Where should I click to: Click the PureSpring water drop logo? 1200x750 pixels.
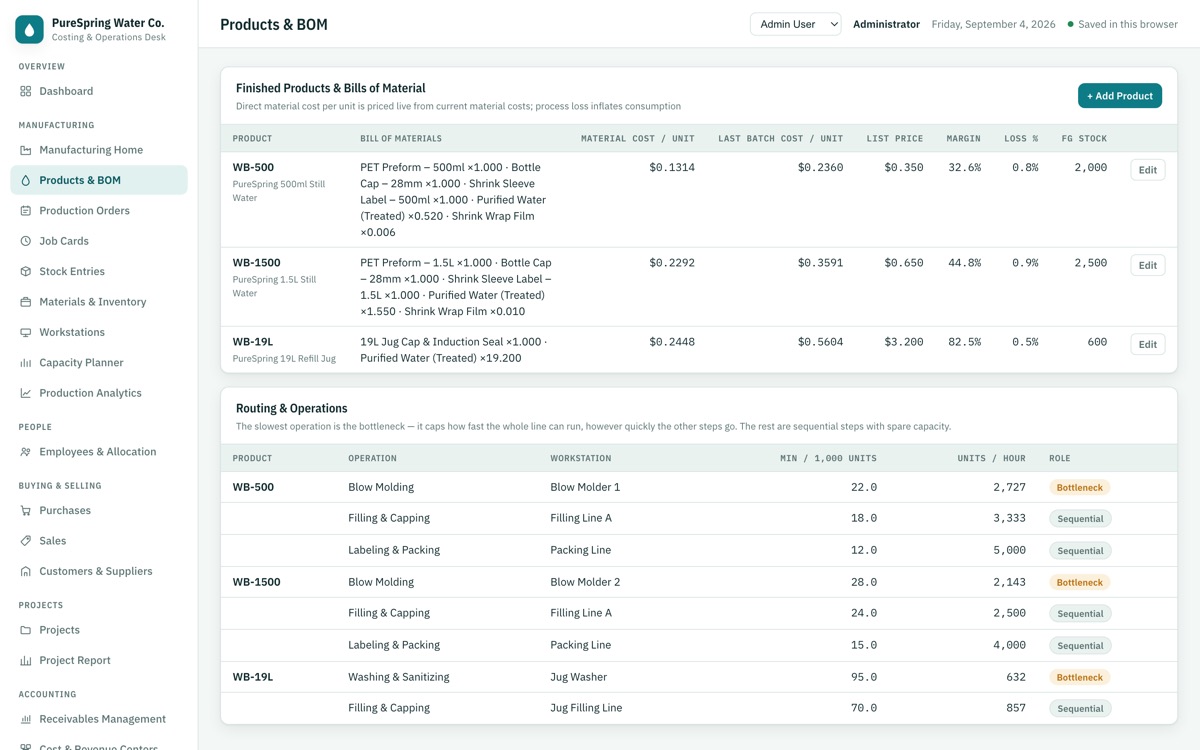click(x=30, y=29)
